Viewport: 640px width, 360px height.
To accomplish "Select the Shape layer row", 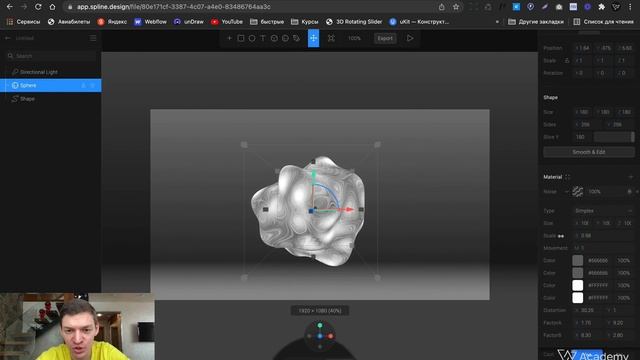I will click(51, 99).
